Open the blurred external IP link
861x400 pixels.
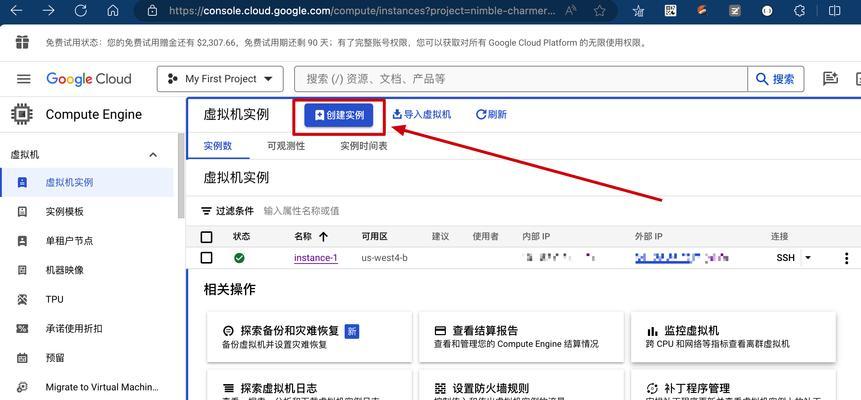[x=681, y=257]
